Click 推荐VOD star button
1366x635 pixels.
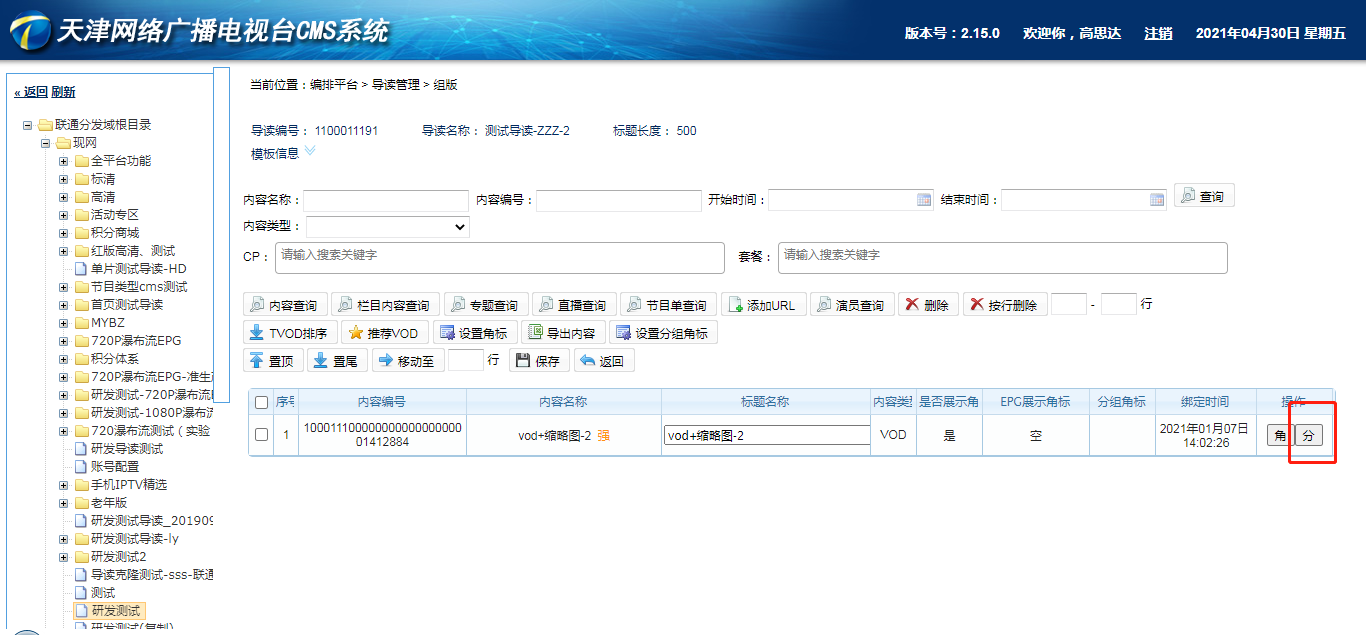[384, 333]
